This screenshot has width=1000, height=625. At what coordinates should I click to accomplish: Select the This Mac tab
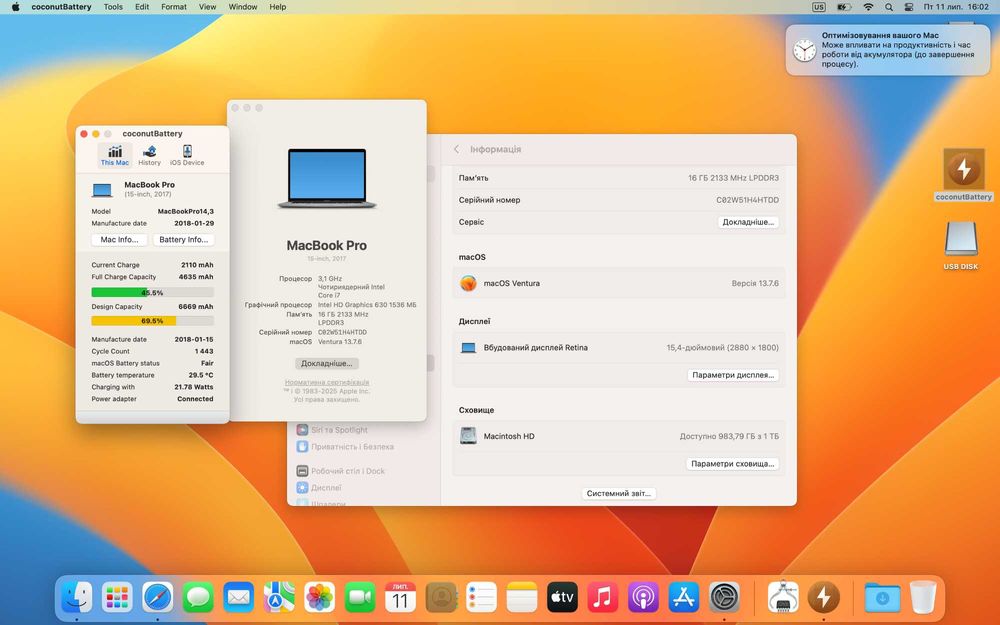click(115, 155)
